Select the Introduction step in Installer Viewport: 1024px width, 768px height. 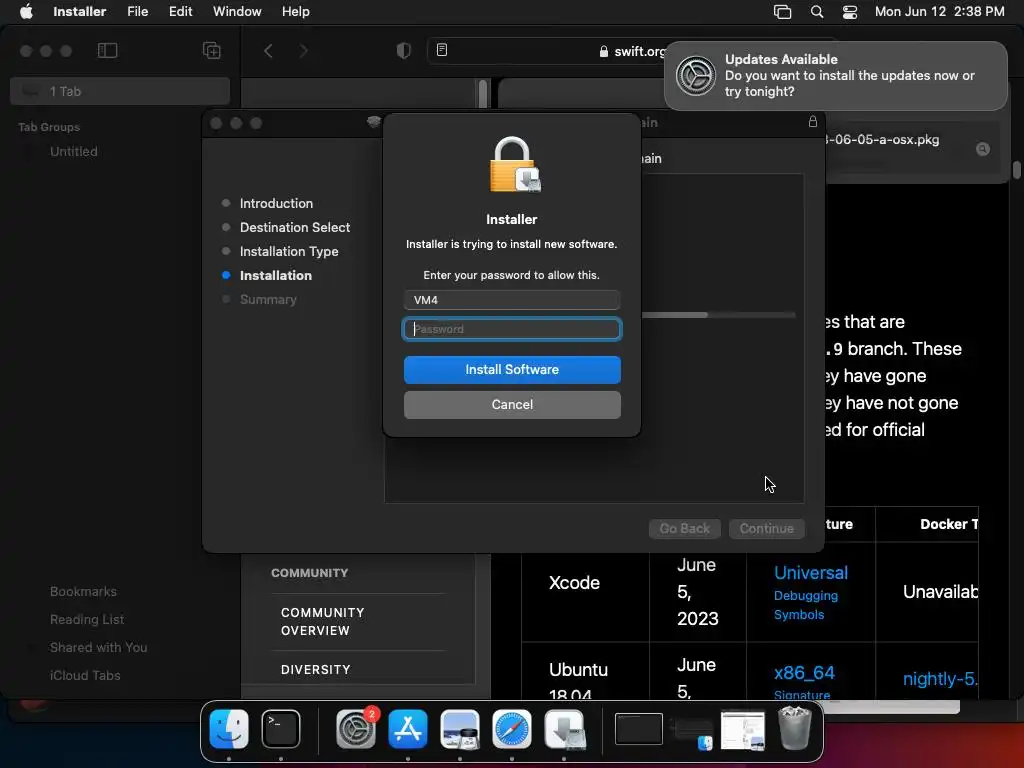click(276, 203)
